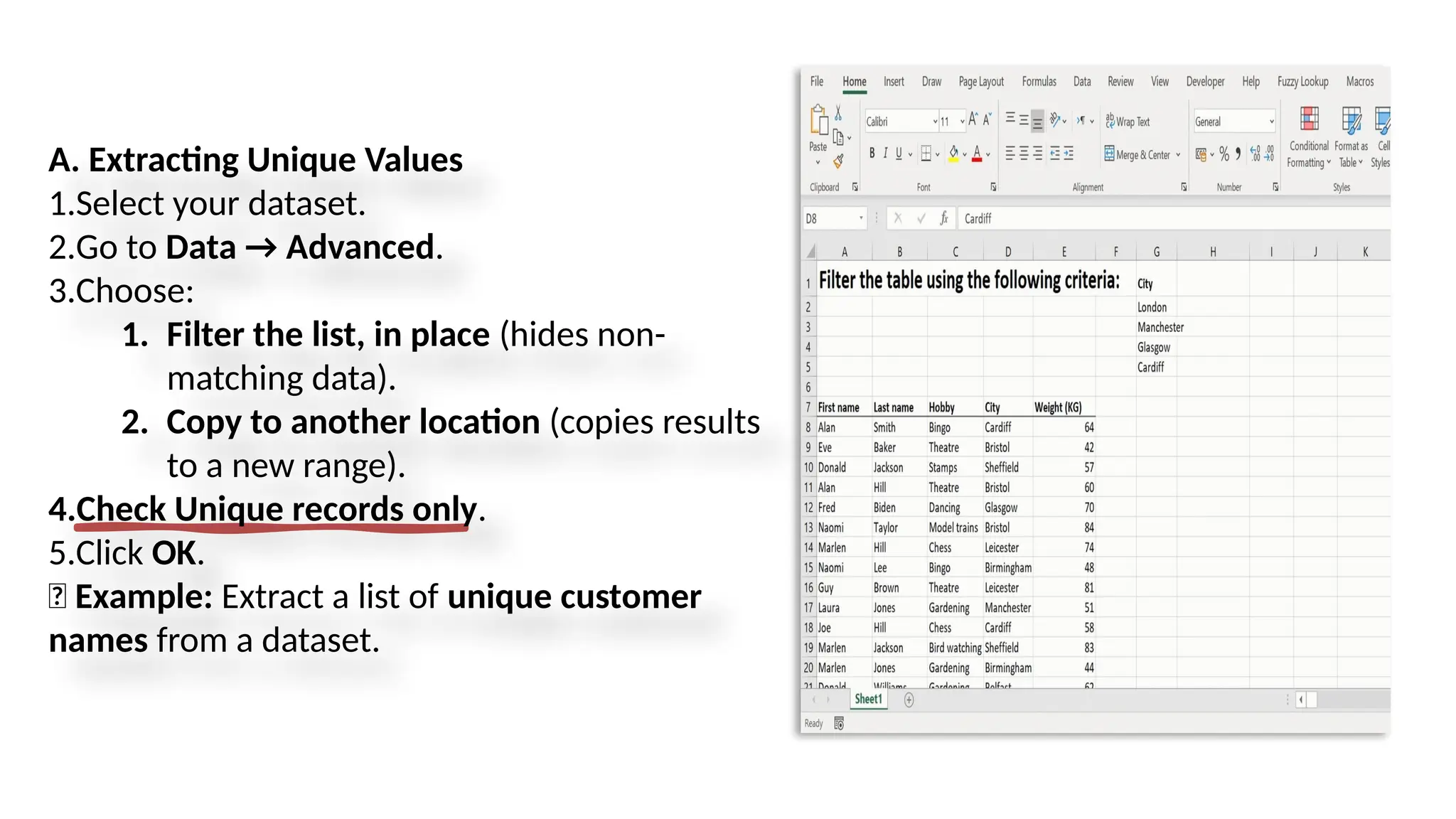This screenshot has height=819, width=1456.
Task: Click the Wrap Text button
Action: point(1128,122)
